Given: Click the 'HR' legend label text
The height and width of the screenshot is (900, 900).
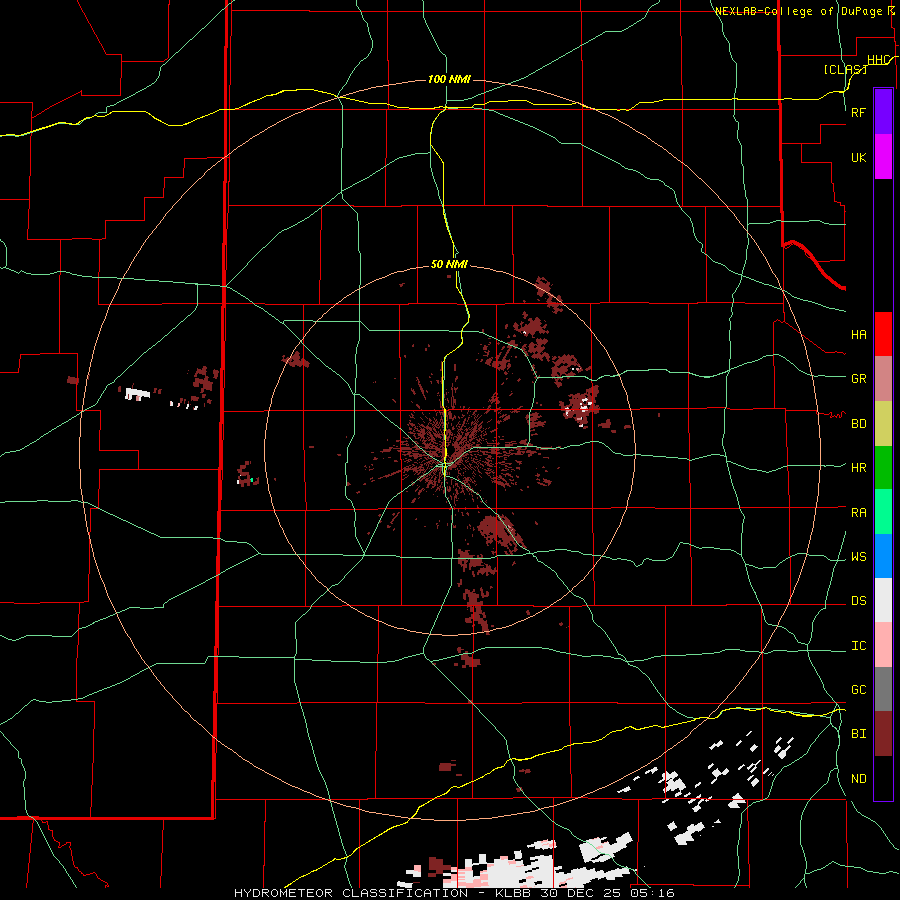Looking at the screenshot, I should [858, 468].
